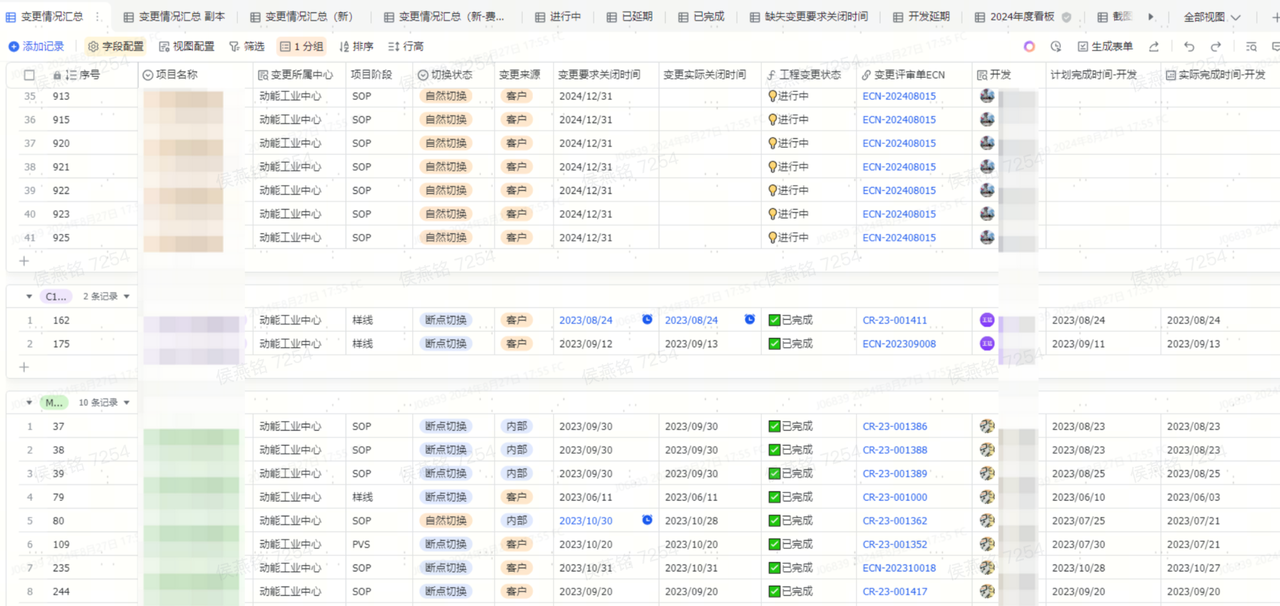Viewport: 1280px width, 606px height.
Task: Toggle 已完成 checkbox for row 序号 162
Action: point(774,320)
